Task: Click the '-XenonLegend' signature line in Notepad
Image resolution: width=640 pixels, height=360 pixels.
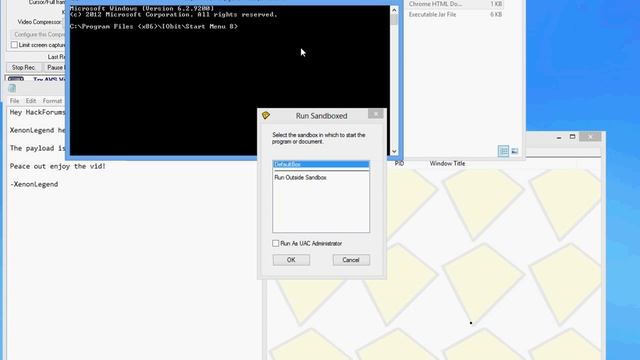Action: pyautogui.click(x=34, y=184)
